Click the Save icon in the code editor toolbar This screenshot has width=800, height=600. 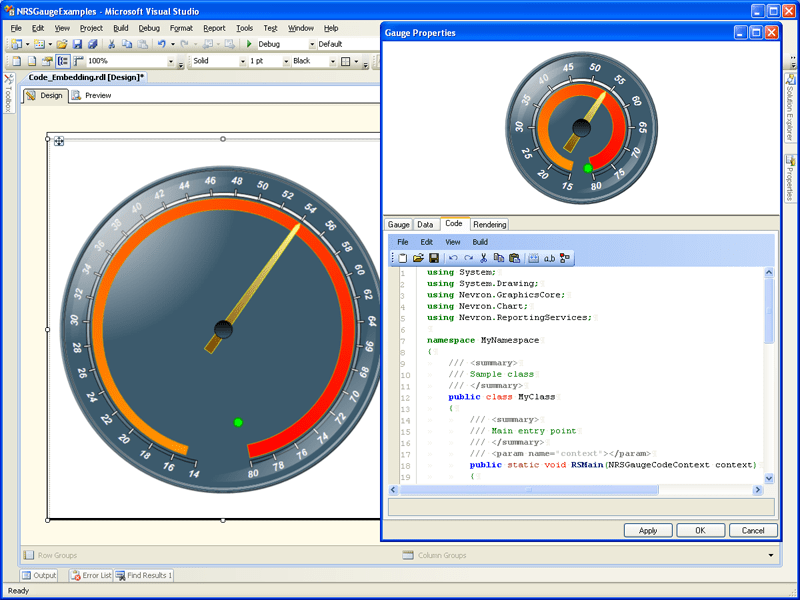pos(434,258)
